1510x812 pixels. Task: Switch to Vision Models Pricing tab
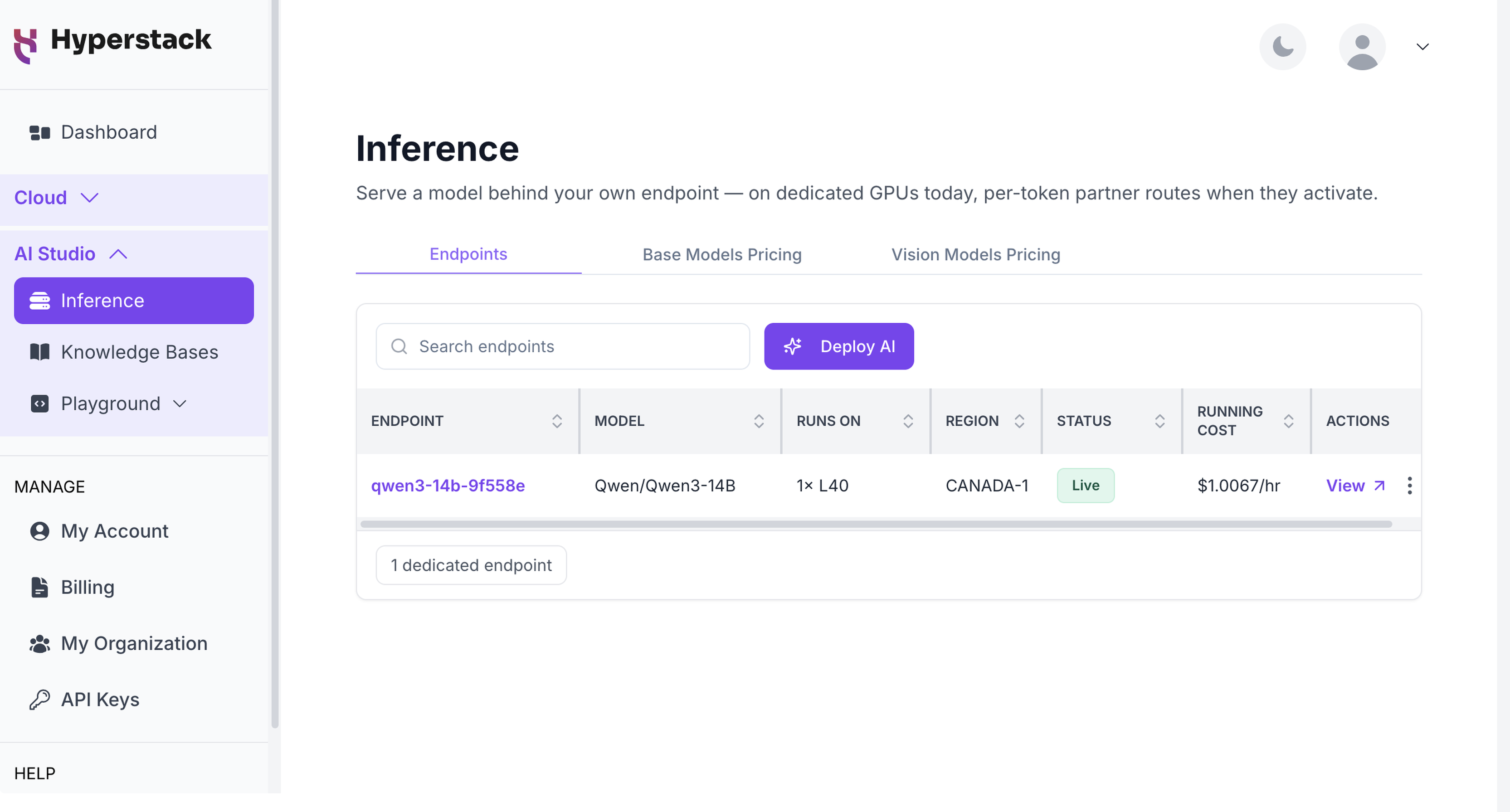[975, 254]
